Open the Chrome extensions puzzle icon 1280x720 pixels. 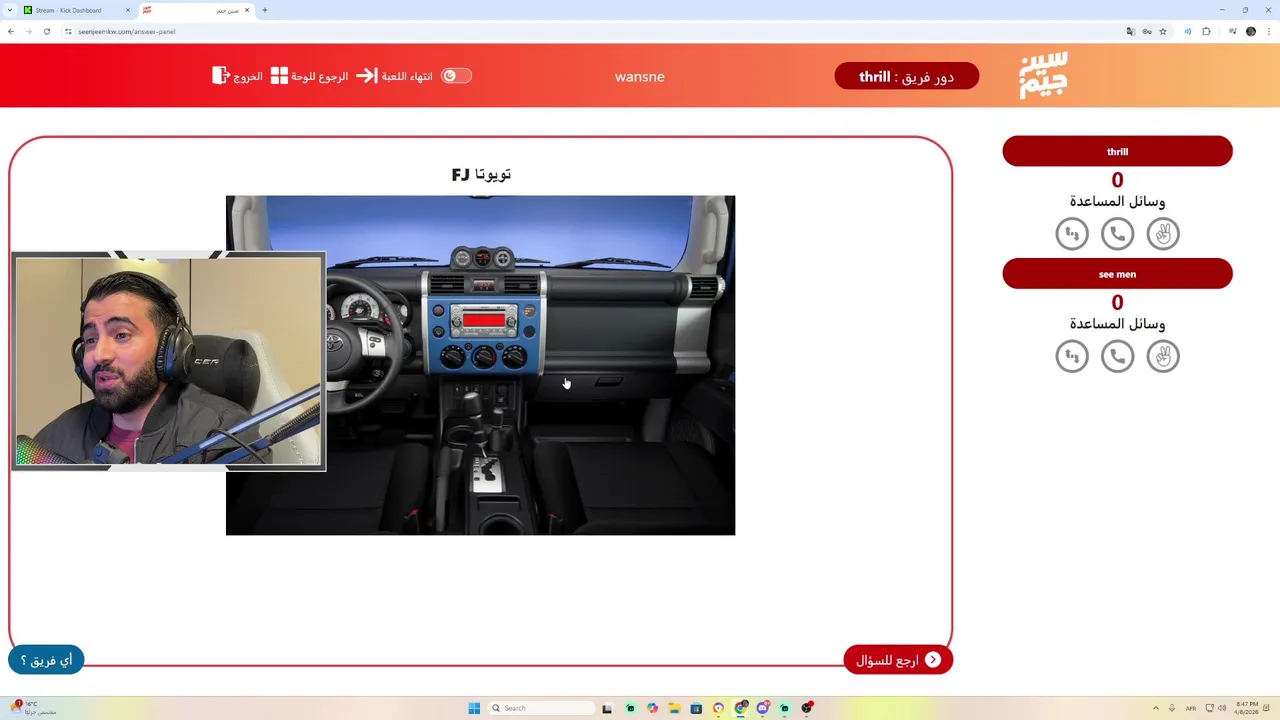tap(1206, 31)
